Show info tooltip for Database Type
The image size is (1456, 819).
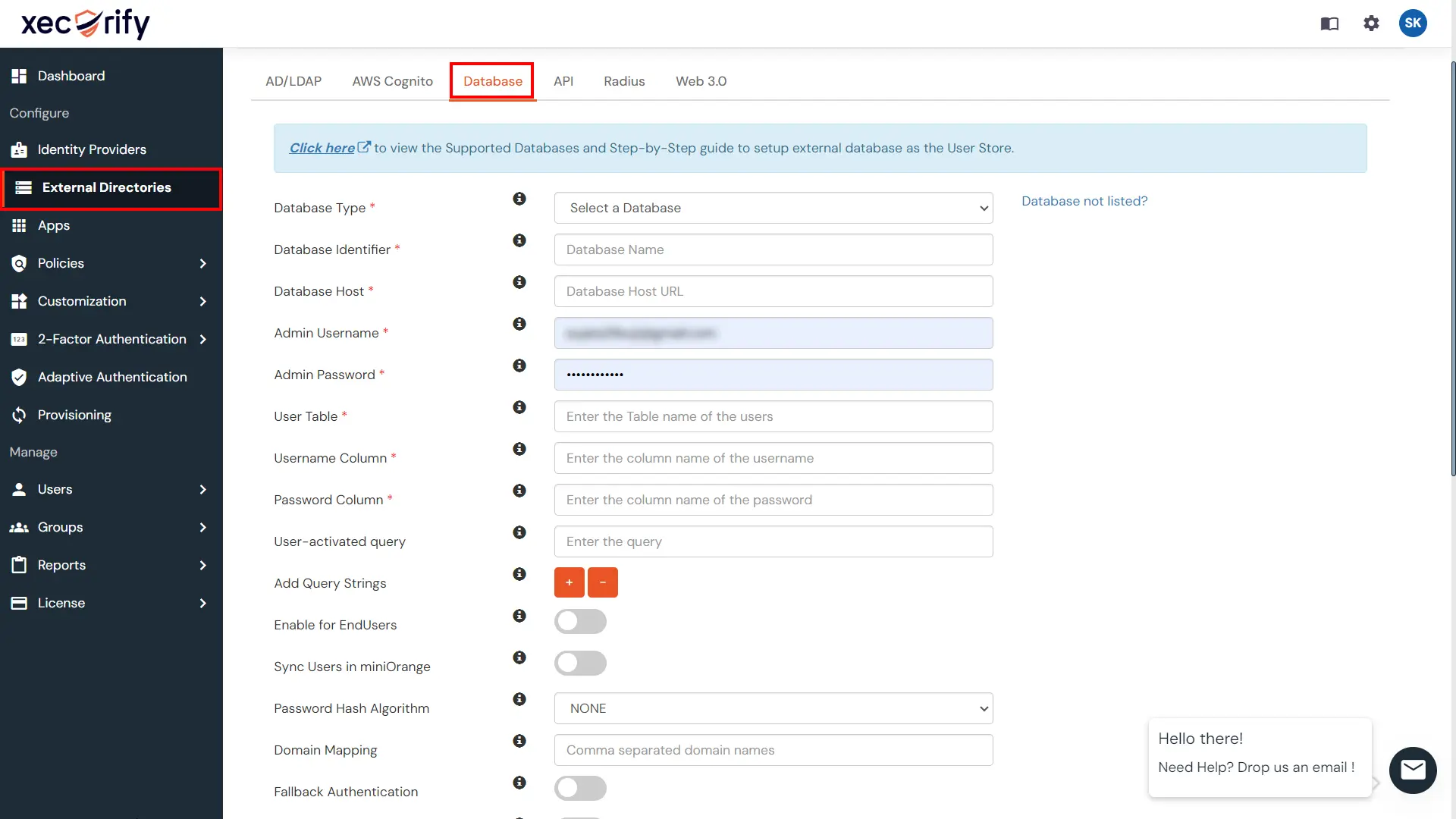(519, 199)
